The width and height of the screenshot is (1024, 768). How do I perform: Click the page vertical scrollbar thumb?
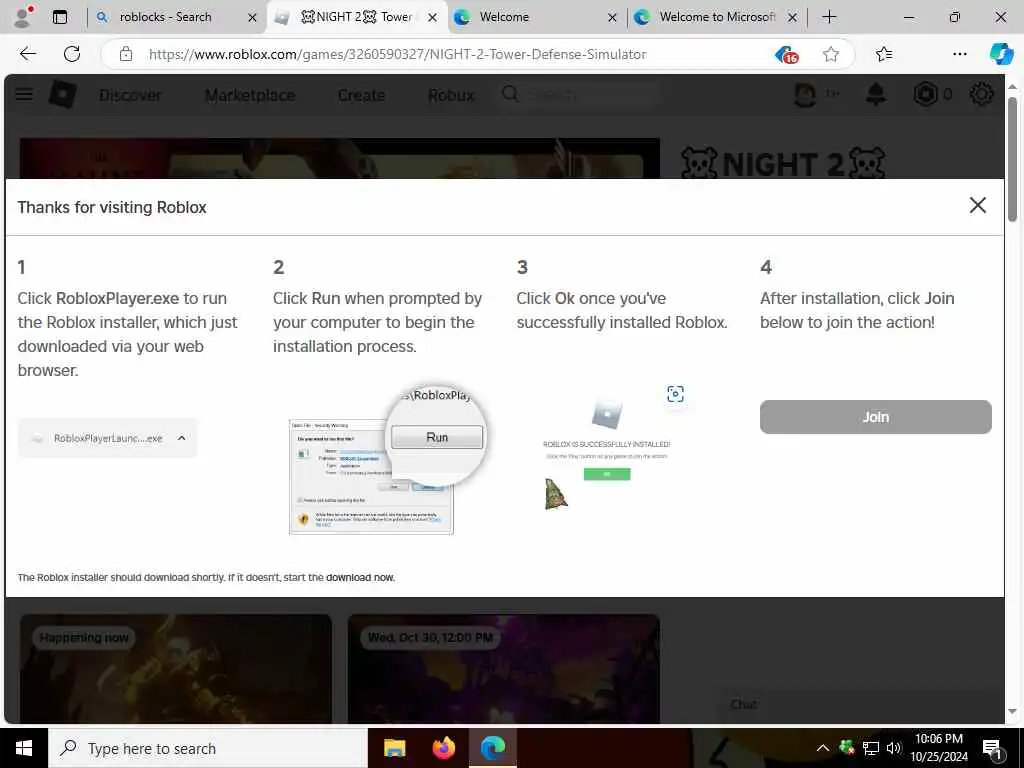tap(1012, 159)
